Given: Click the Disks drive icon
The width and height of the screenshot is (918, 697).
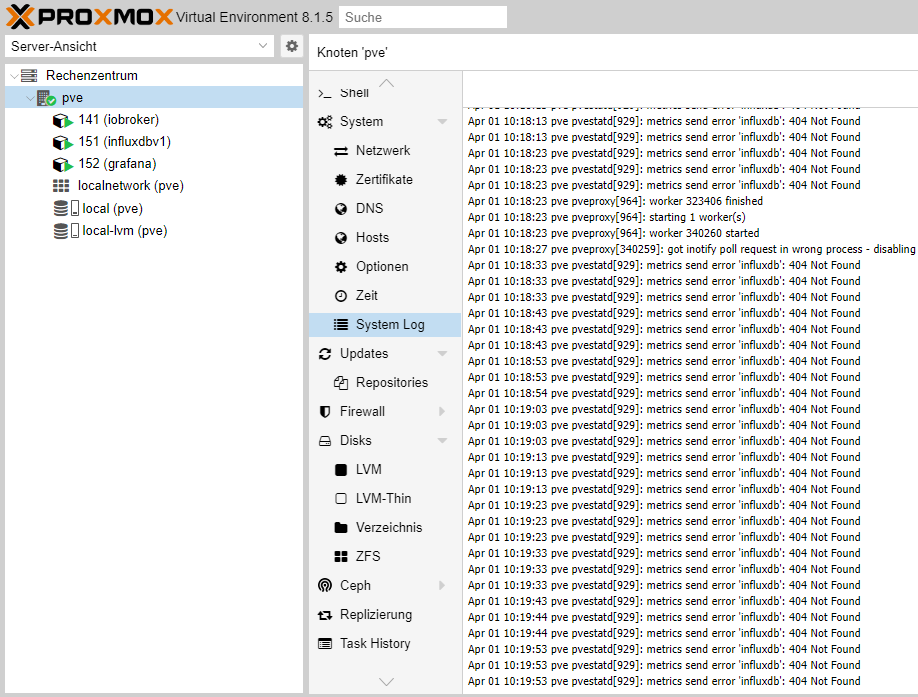Looking at the screenshot, I should 325,441.
